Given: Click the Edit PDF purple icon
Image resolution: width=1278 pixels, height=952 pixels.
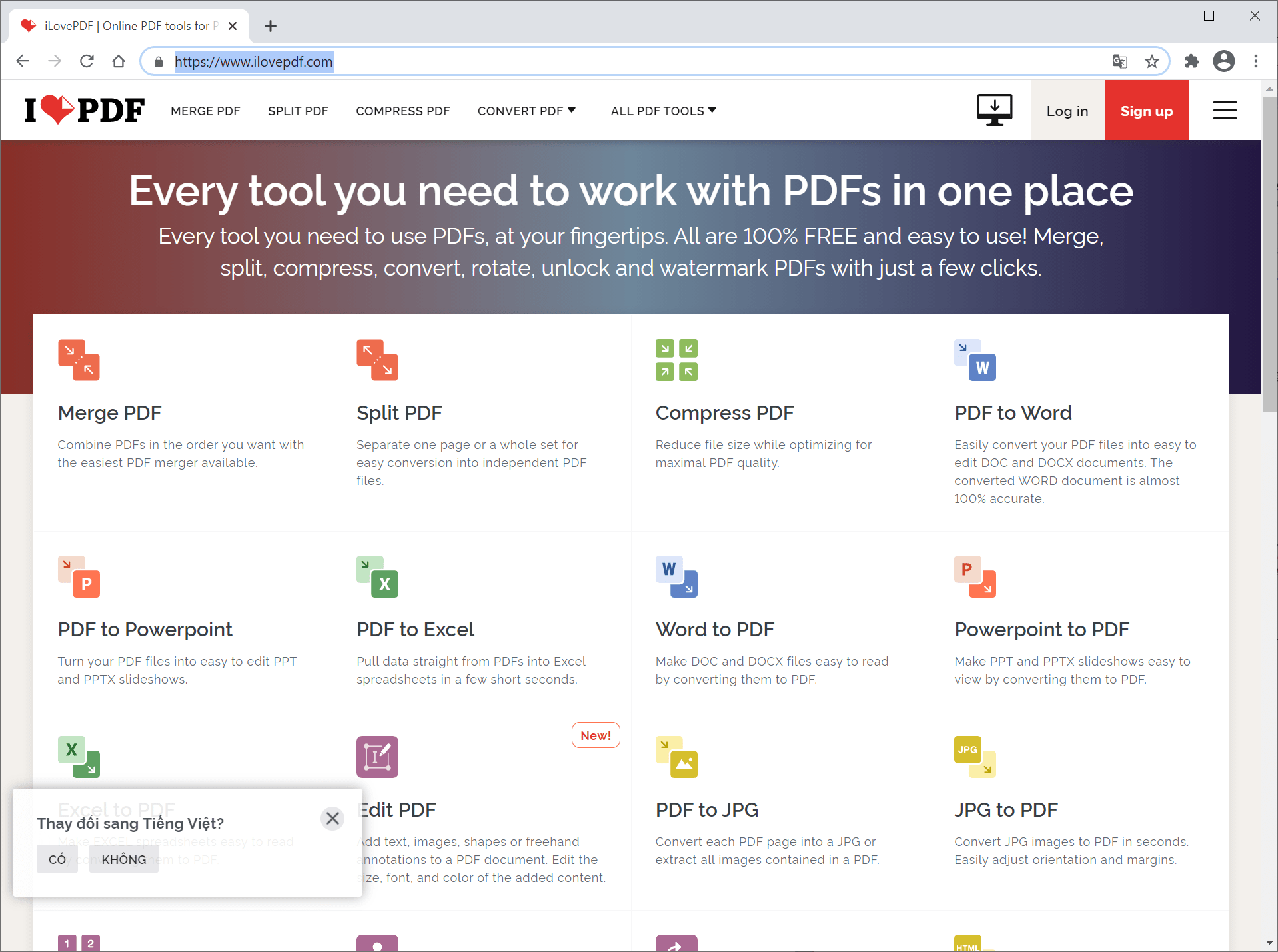Looking at the screenshot, I should 377,757.
